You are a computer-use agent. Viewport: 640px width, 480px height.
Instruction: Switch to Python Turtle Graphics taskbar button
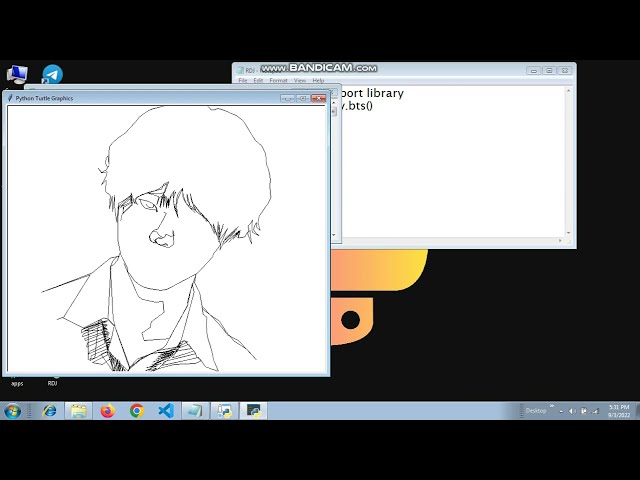(253, 411)
